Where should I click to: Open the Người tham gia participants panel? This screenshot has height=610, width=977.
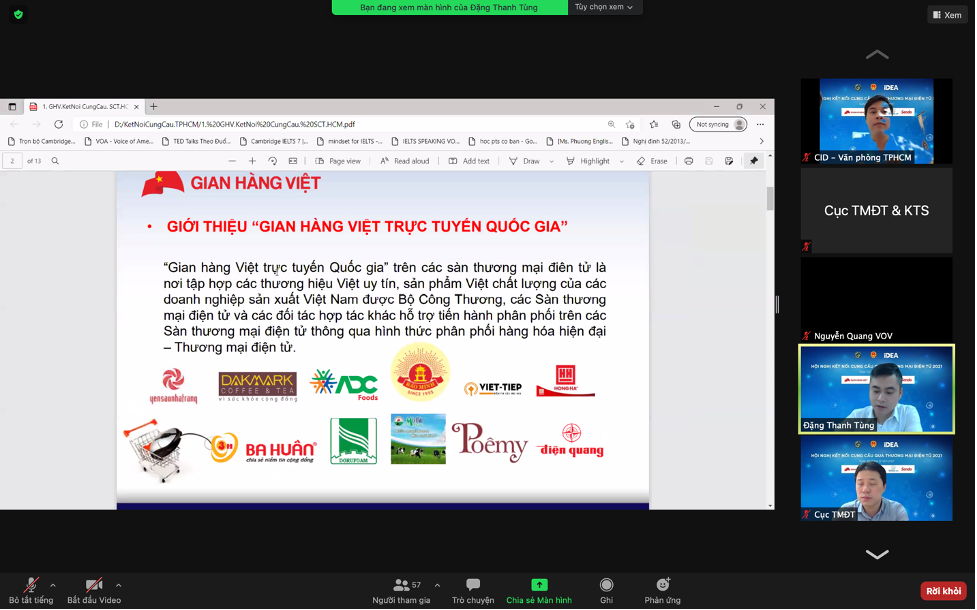pos(401,591)
